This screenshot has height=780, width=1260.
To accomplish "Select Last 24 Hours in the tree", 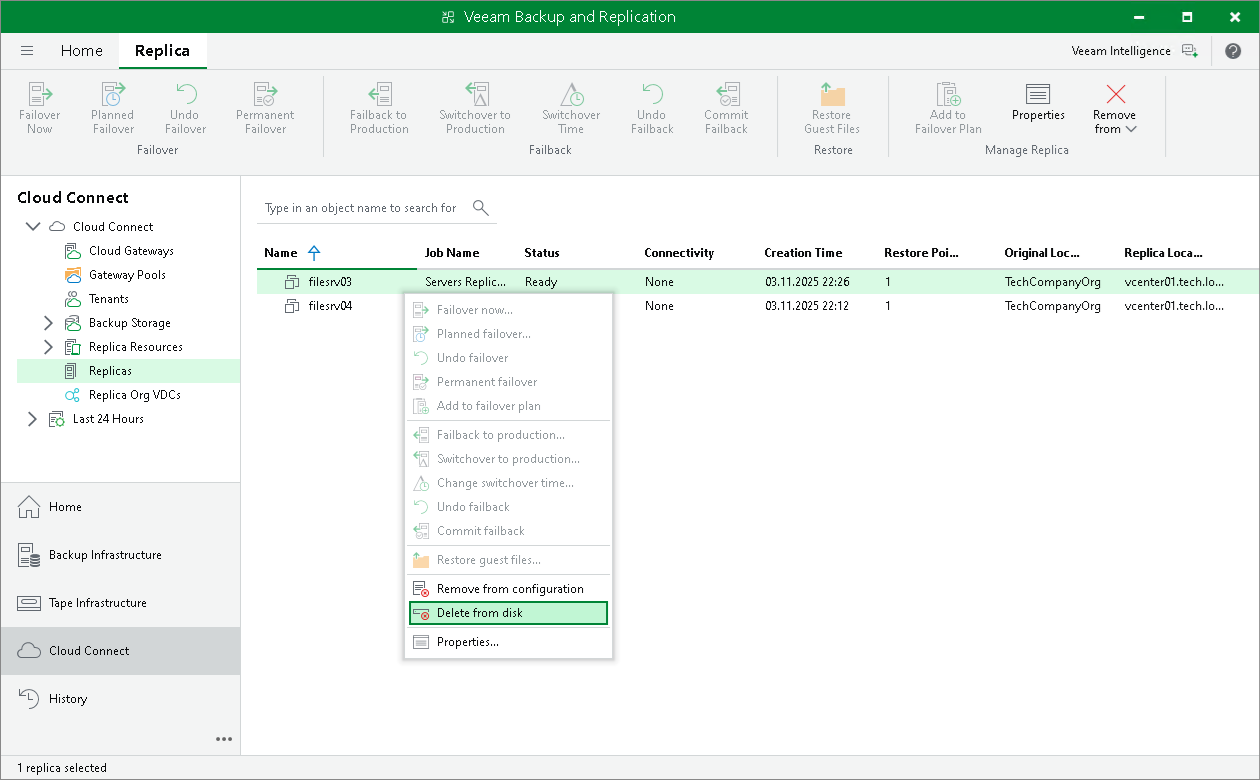I will pyautogui.click(x=108, y=419).
